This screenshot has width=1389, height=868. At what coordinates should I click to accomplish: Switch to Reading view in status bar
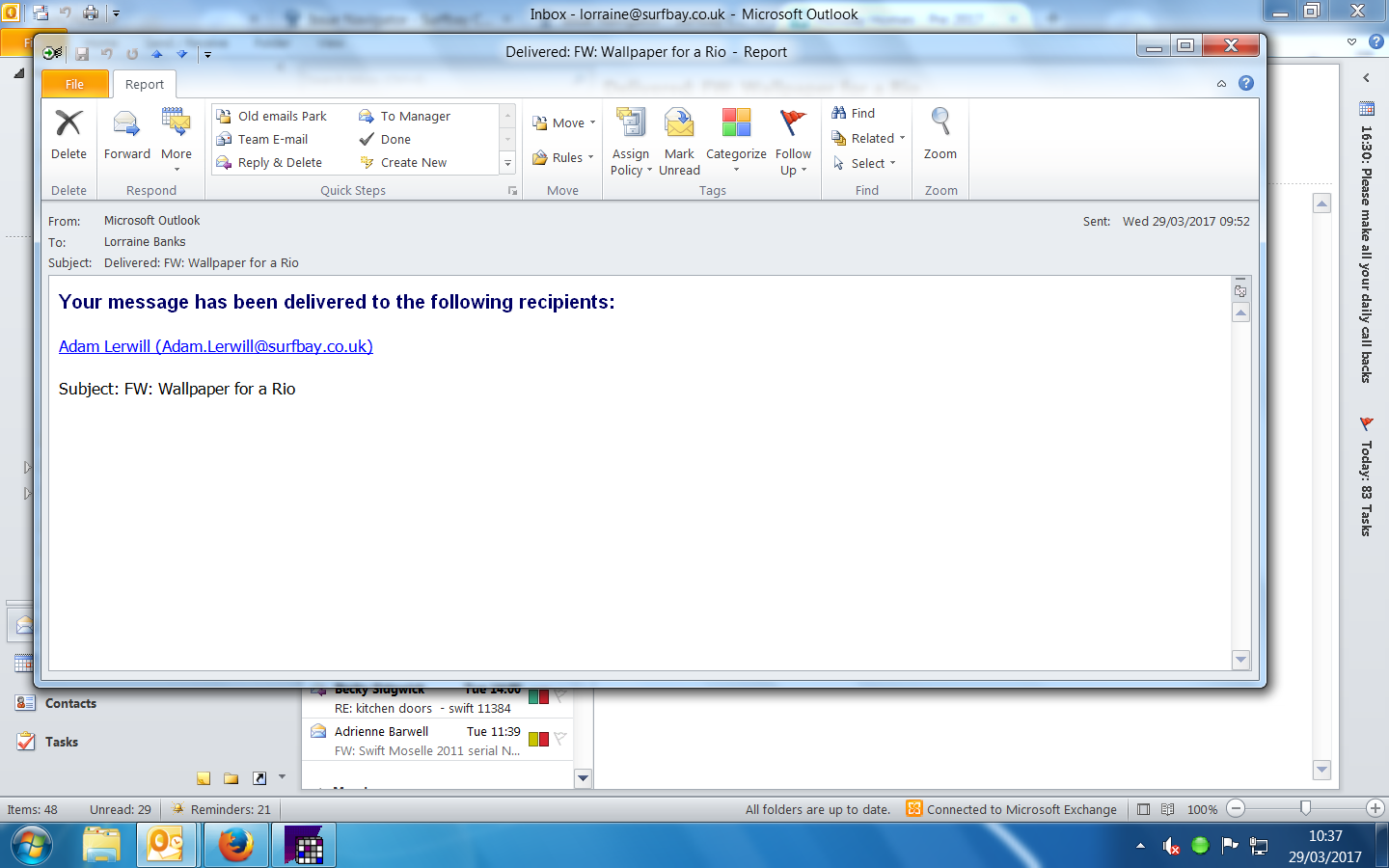(1167, 809)
